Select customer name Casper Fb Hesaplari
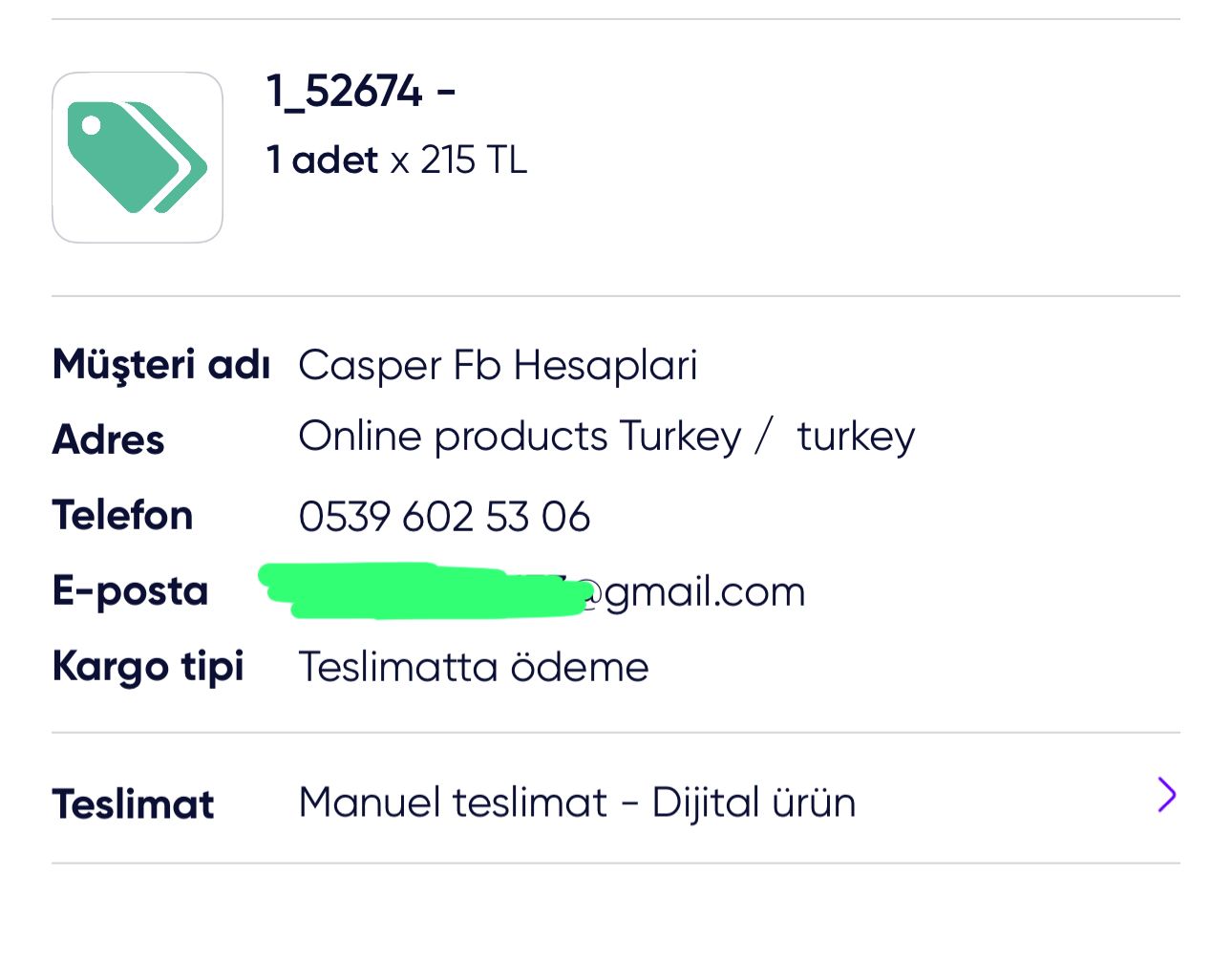This screenshot has width=1232, height=963. coord(498,365)
